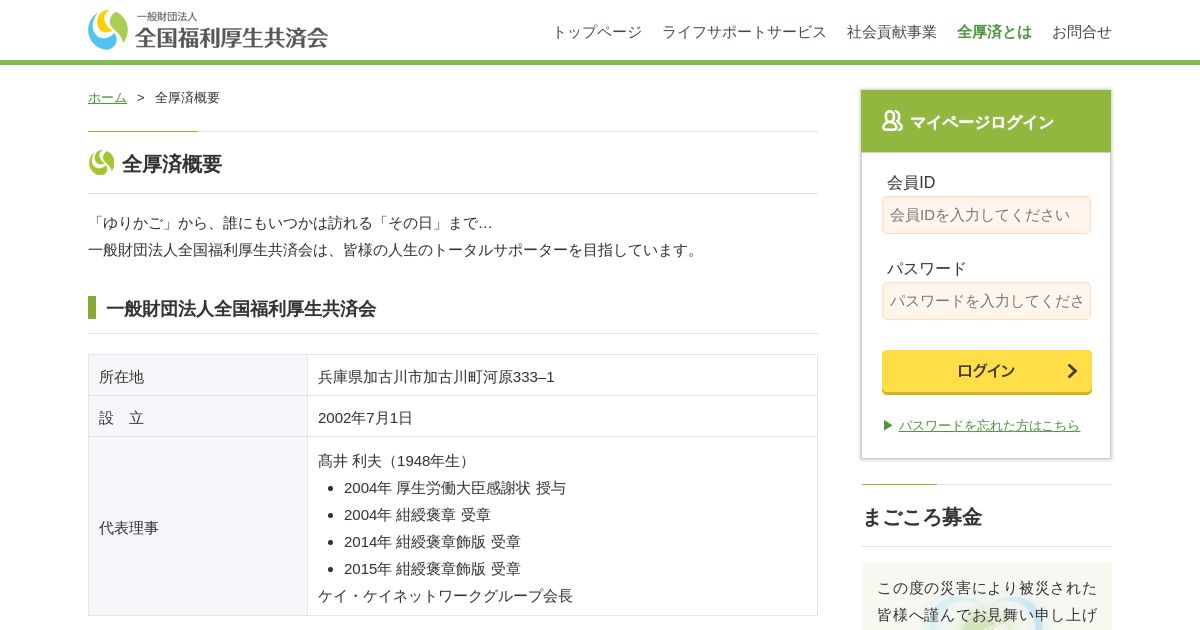Focus the パスワード input field
The width and height of the screenshot is (1200, 630).
pyautogui.click(x=986, y=301)
